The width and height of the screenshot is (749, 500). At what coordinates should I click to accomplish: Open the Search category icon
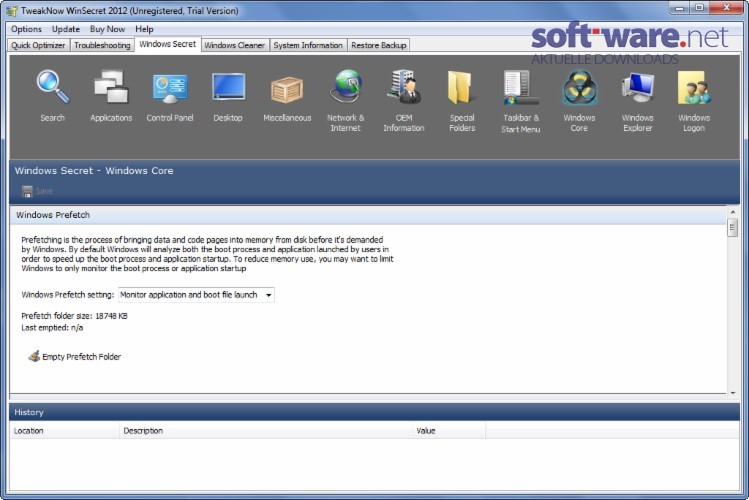pos(53,87)
